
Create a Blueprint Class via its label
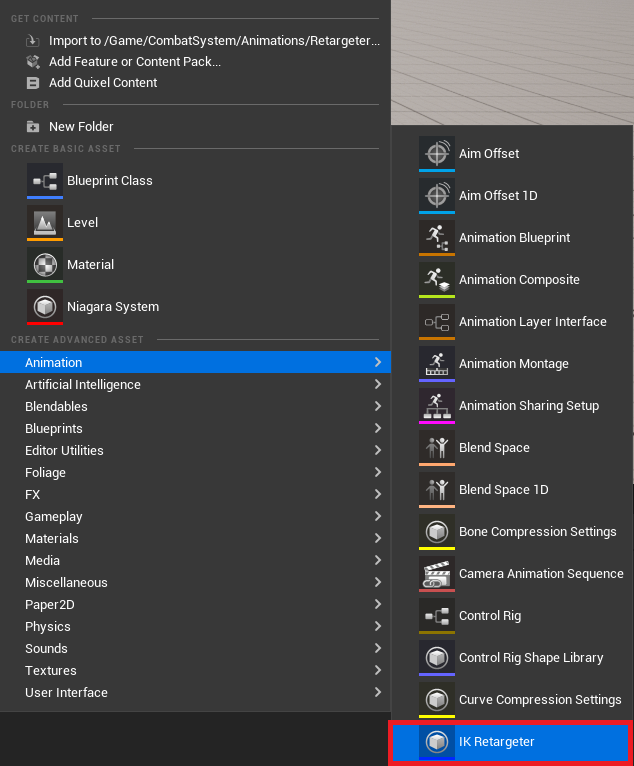[x=110, y=181]
